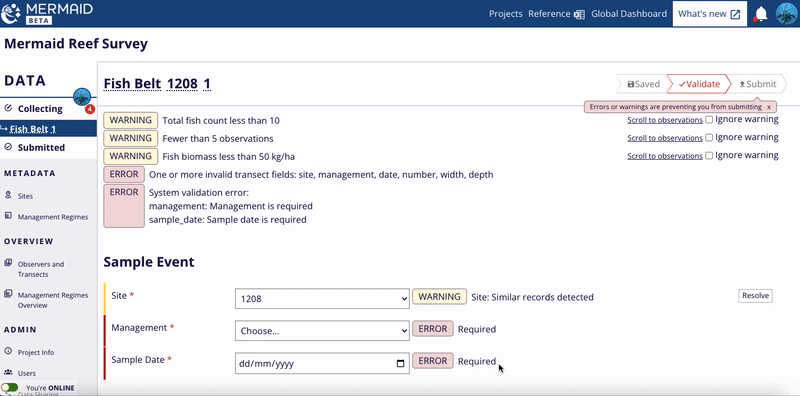
Task: Open Management Regimes Overview
Action: click(53, 300)
